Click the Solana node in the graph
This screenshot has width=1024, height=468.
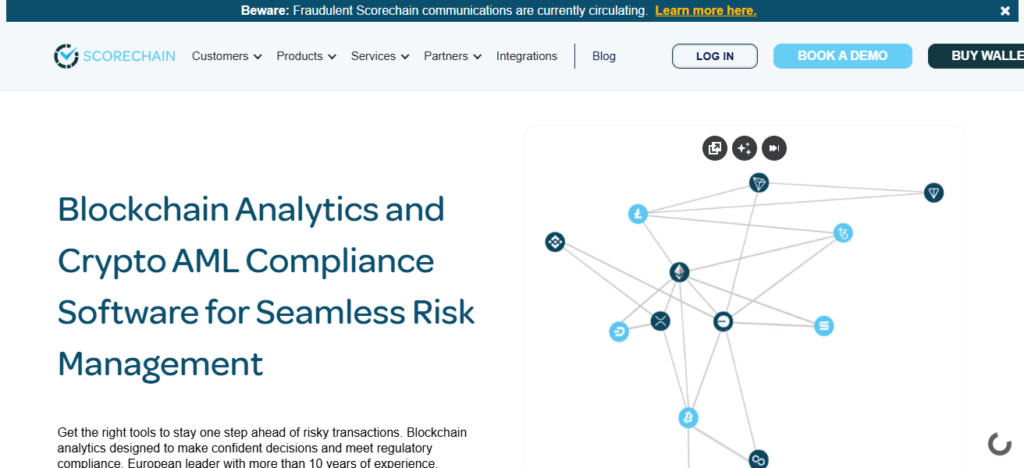click(824, 326)
